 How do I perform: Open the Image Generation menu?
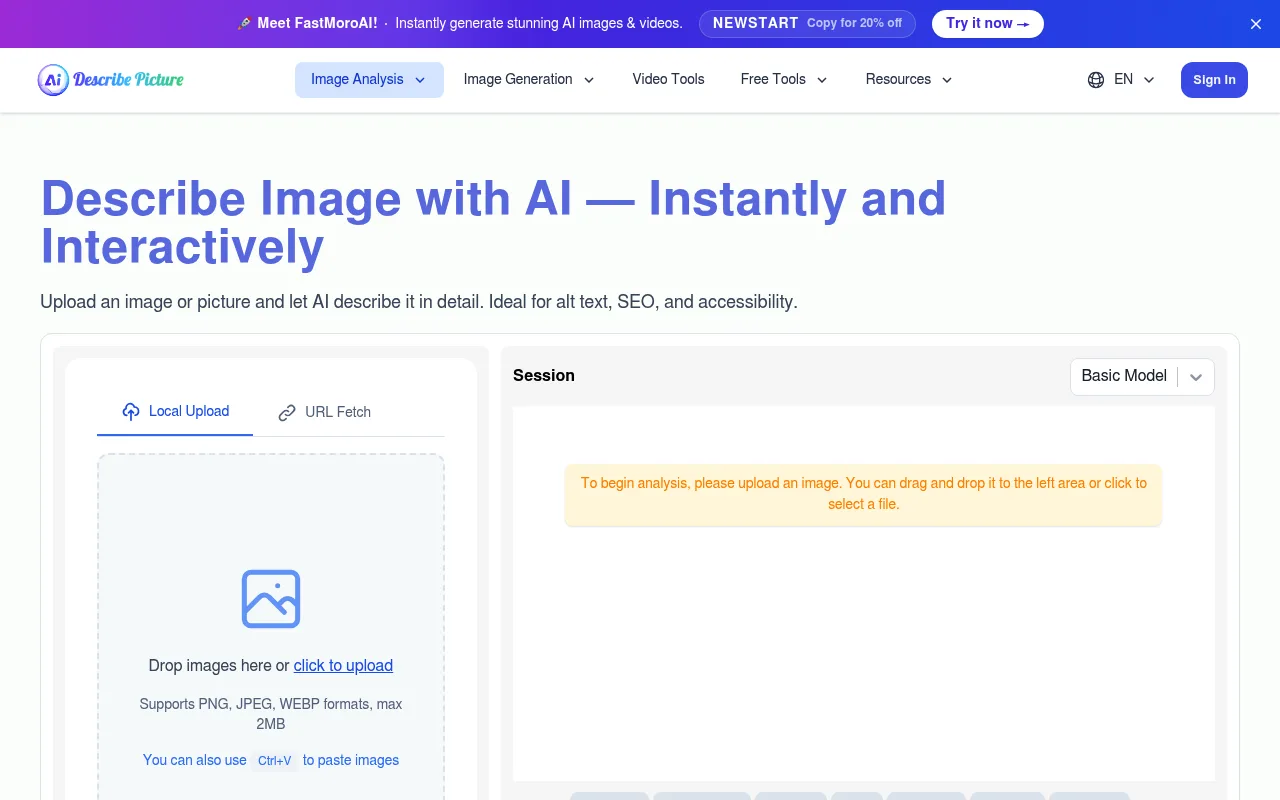click(529, 80)
